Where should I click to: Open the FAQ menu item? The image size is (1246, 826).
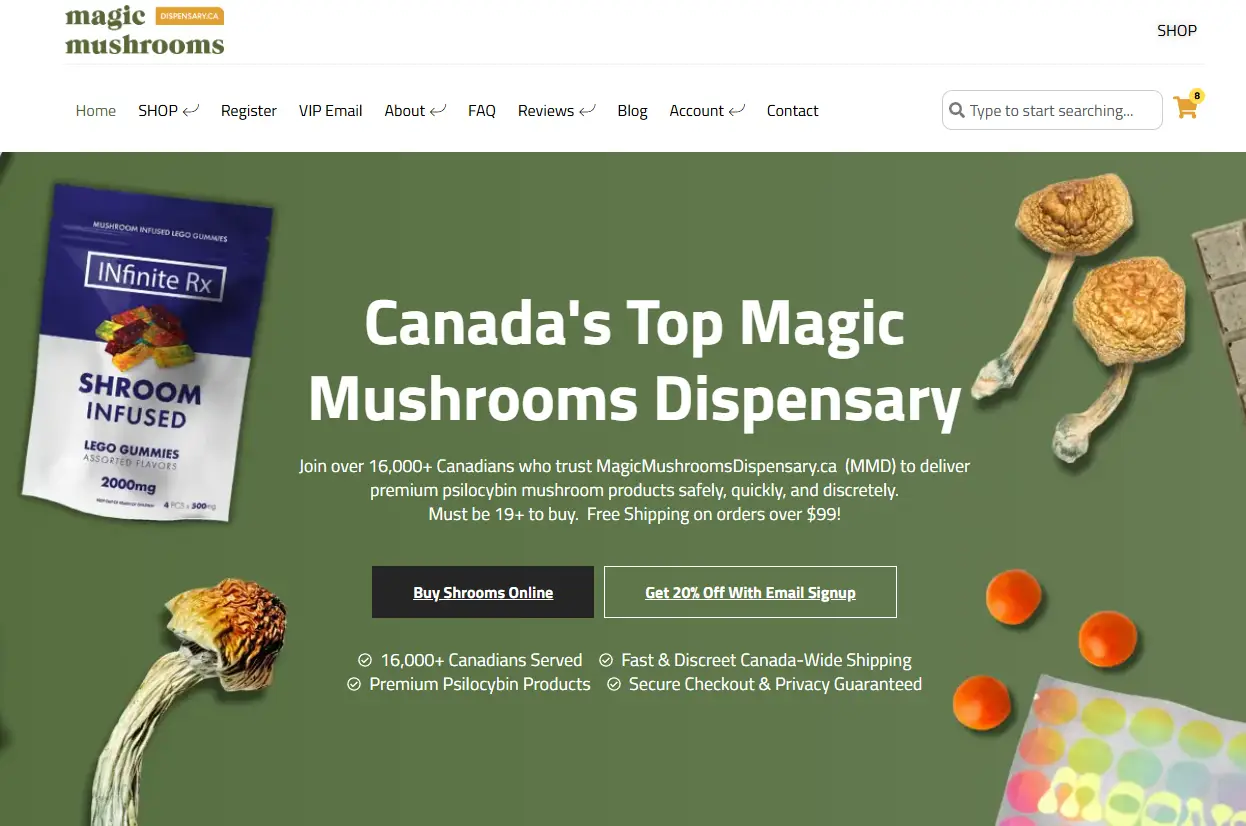[x=482, y=110]
